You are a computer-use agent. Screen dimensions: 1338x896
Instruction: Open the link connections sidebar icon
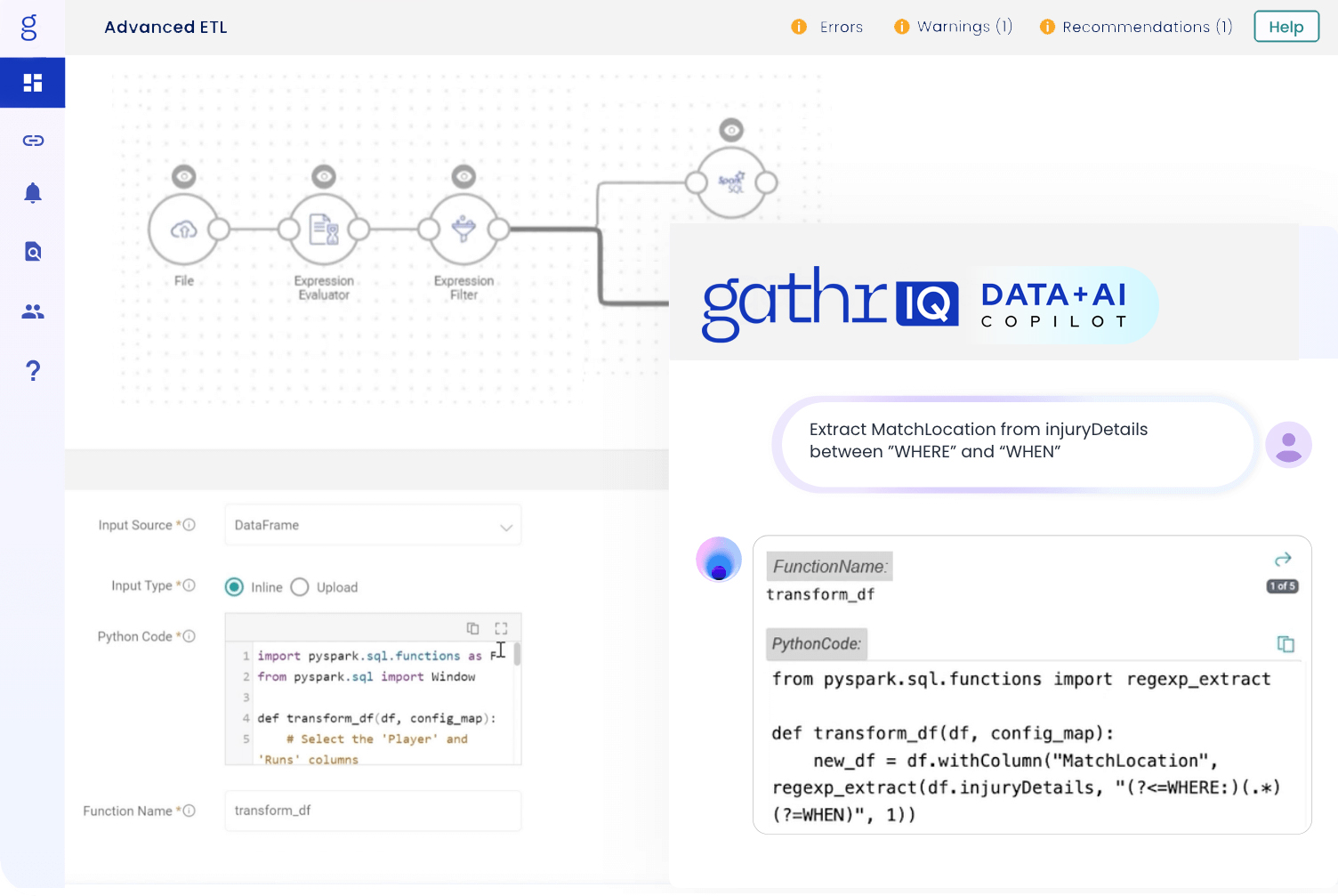[33, 141]
